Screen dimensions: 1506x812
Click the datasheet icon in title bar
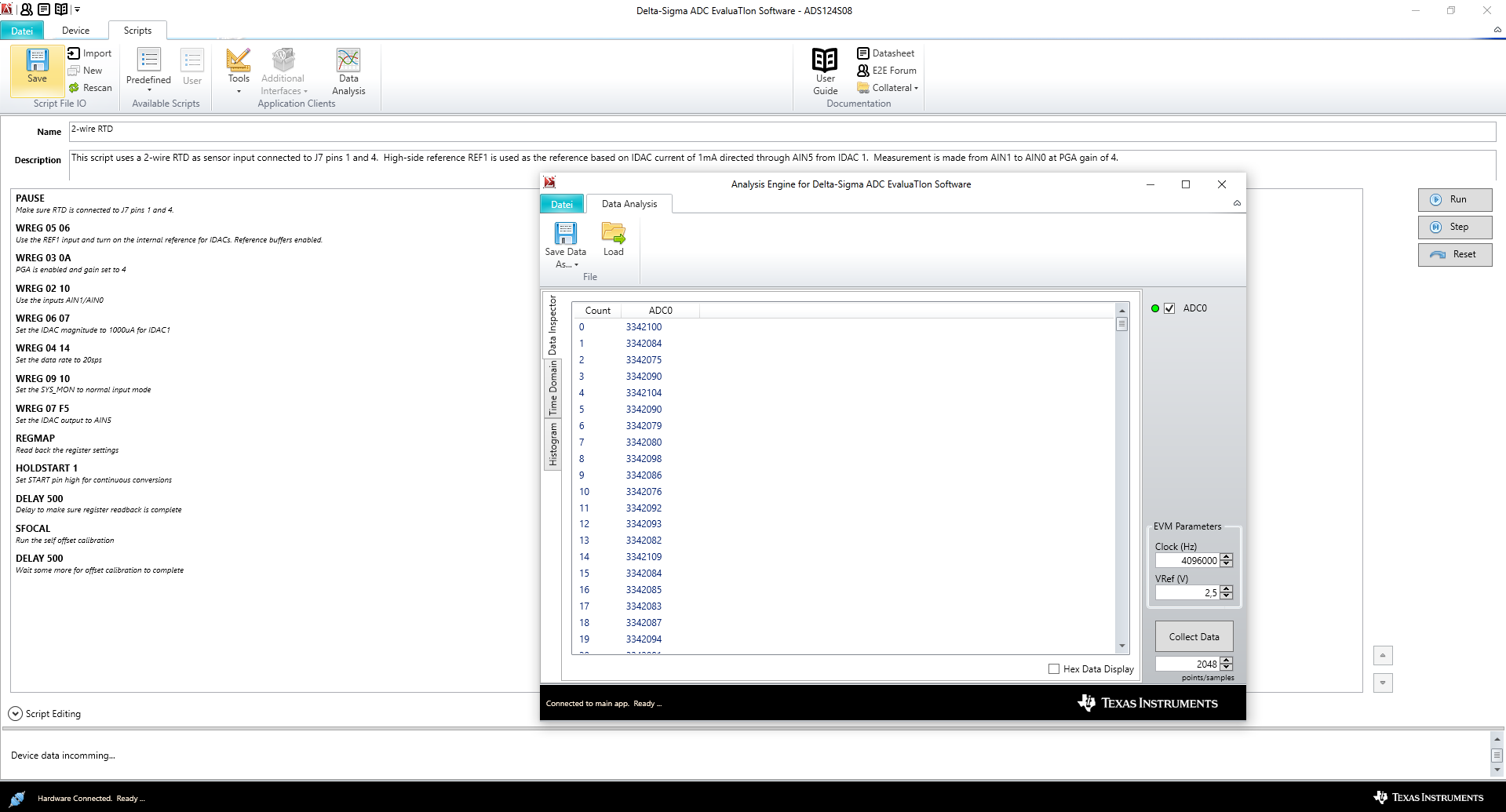[44, 9]
